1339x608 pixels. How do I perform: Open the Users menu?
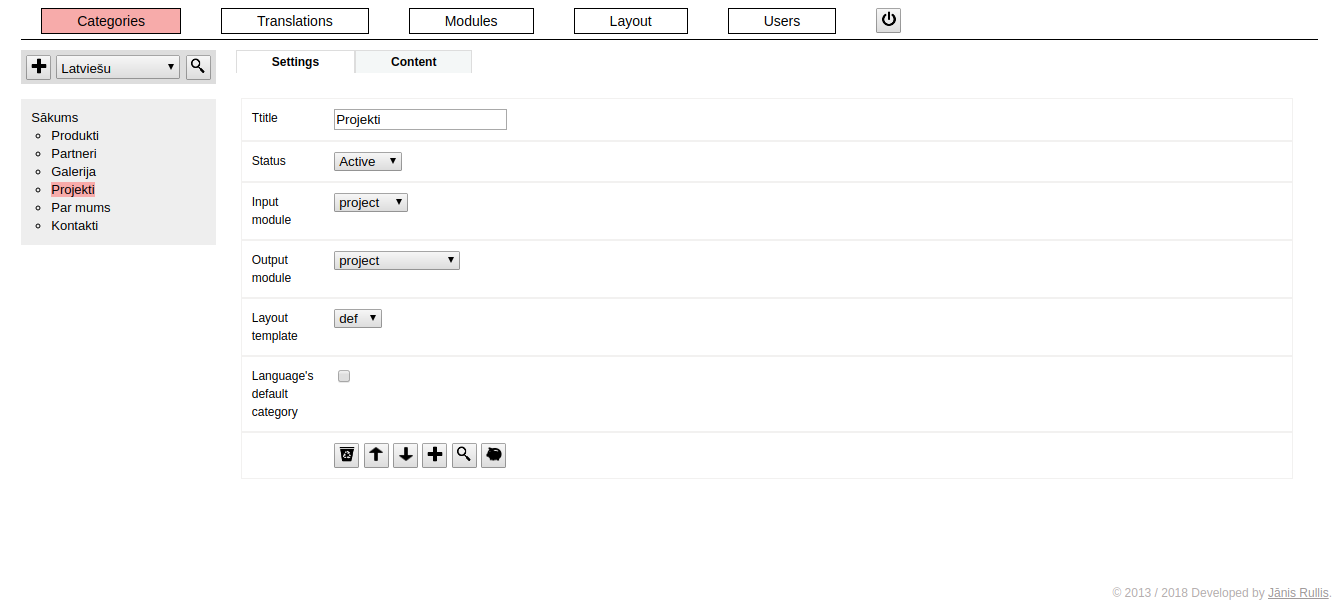[x=782, y=21]
